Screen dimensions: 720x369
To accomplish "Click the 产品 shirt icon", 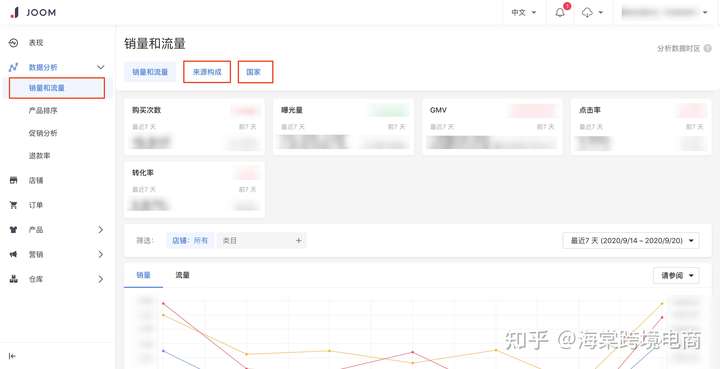I will tap(13, 229).
